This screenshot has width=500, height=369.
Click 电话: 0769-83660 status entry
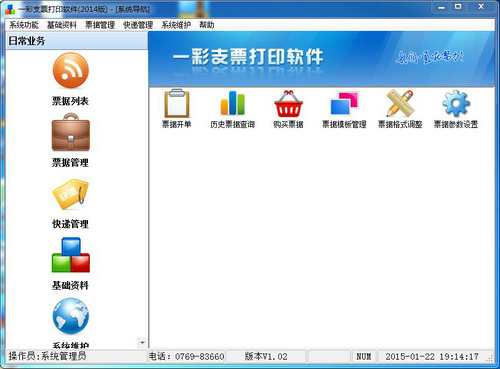[186, 356]
